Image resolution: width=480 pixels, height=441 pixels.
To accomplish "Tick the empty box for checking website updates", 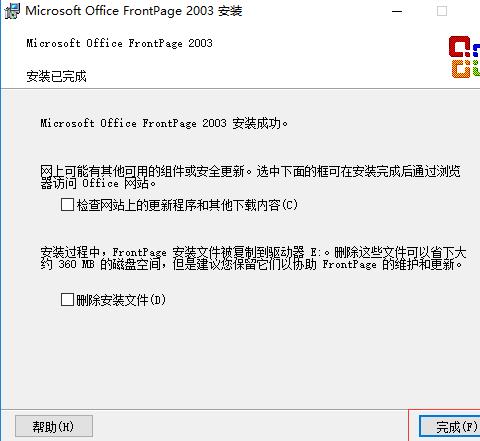I will pyautogui.click(x=67, y=205).
